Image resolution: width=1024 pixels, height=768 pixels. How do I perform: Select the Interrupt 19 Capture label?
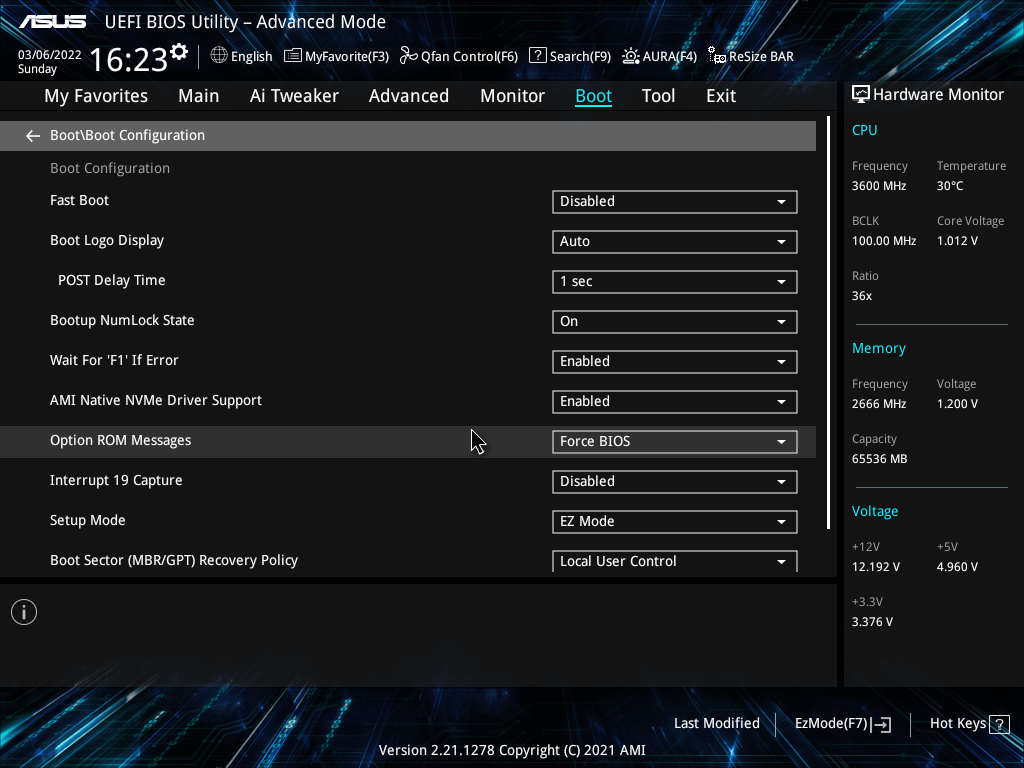pyautogui.click(x=116, y=480)
